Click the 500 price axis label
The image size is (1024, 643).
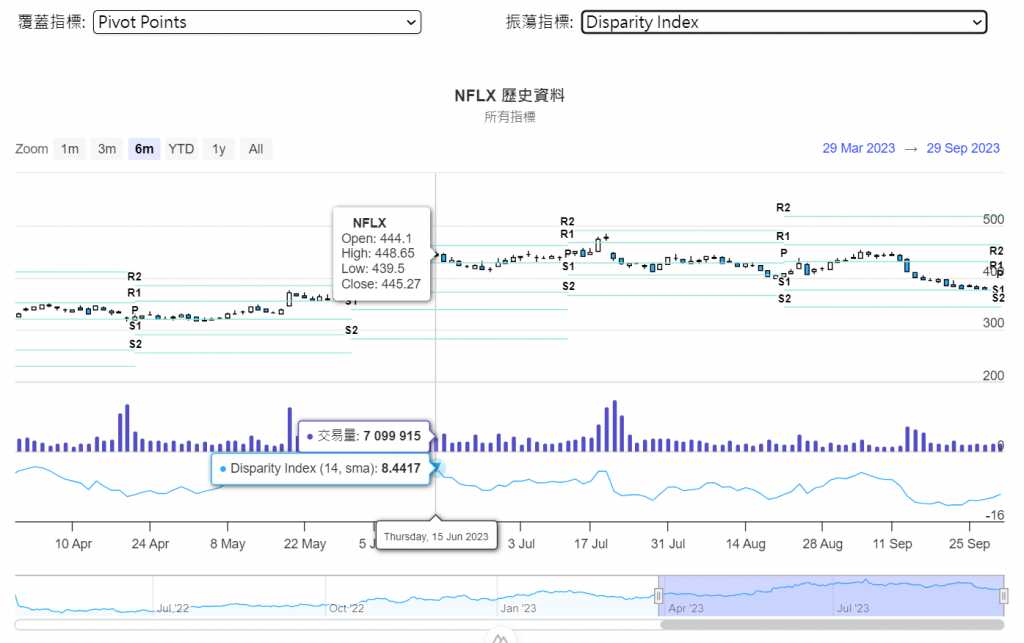click(993, 219)
